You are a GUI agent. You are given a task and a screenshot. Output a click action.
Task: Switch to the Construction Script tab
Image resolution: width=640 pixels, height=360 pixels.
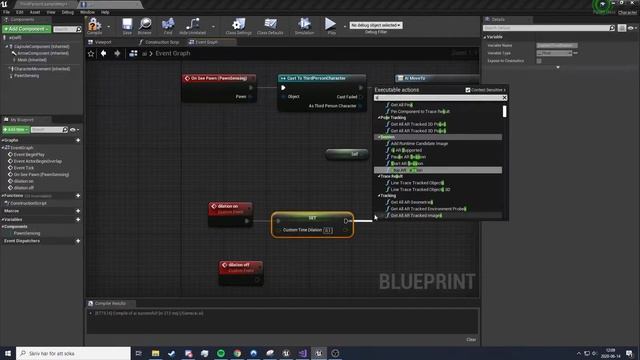tap(162, 42)
